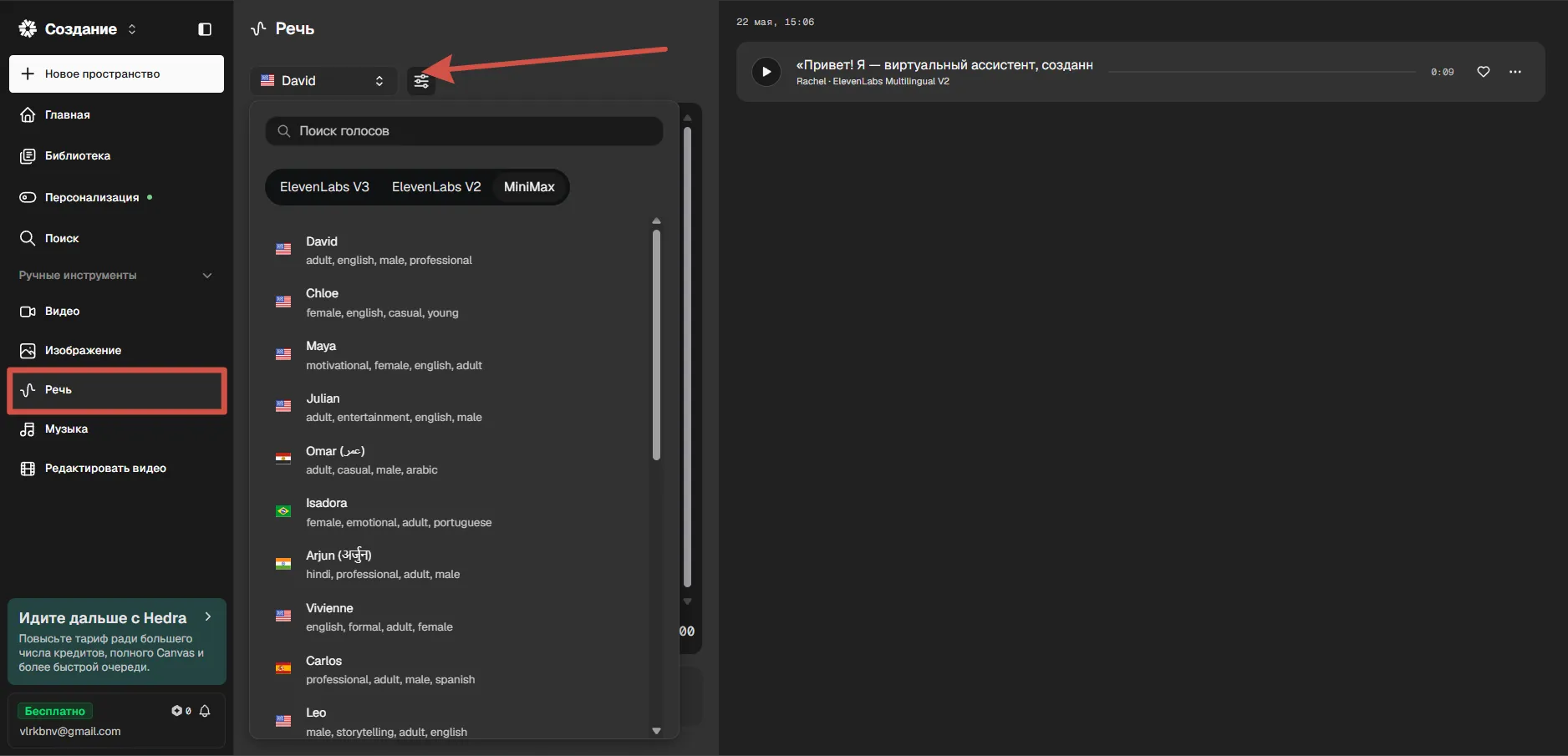
Task: Open Персонализация settings
Action: (x=116, y=197)
